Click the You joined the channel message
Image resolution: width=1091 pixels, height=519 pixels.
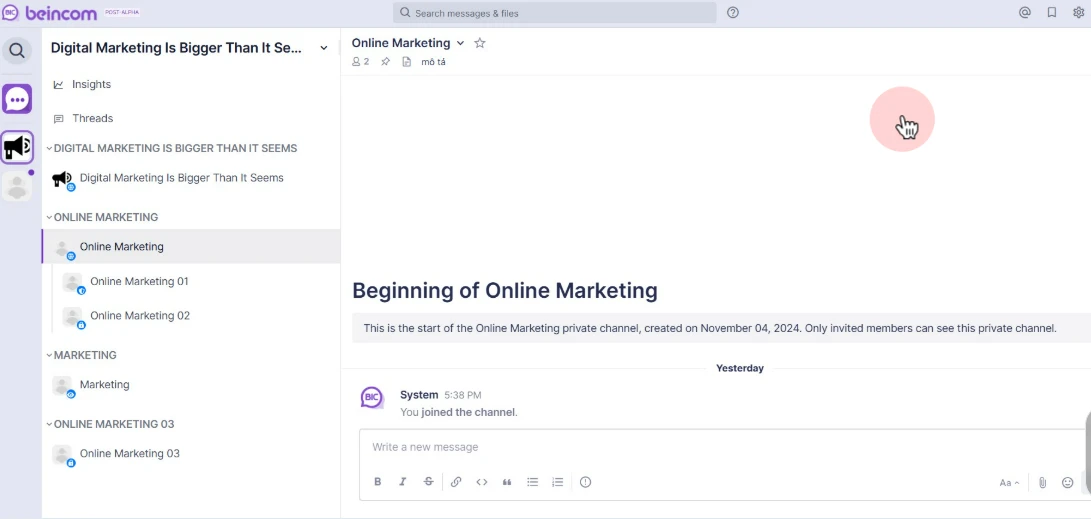click(x=459, y=412)
